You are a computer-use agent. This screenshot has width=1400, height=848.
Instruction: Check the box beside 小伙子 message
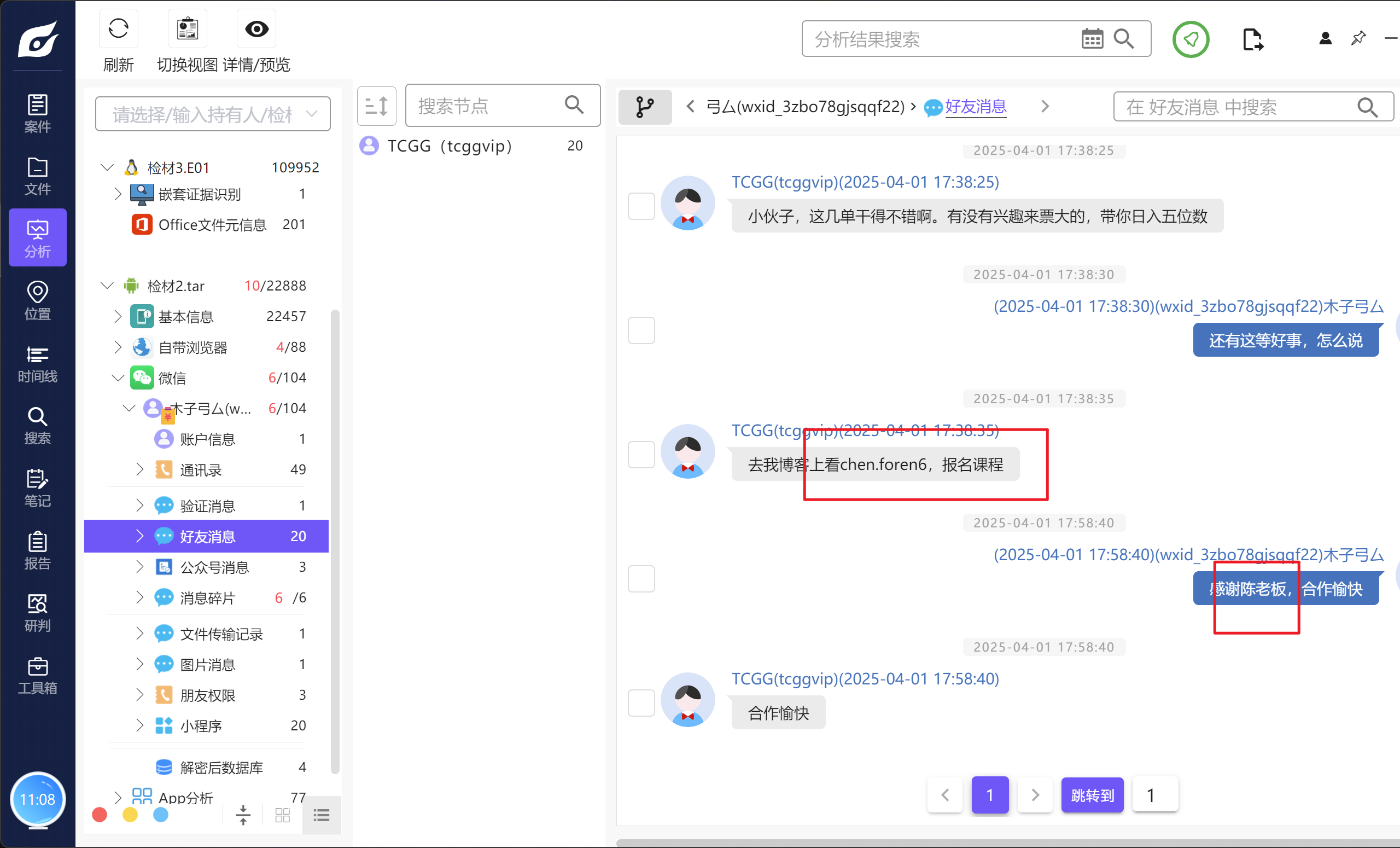[x=641, y=206]
